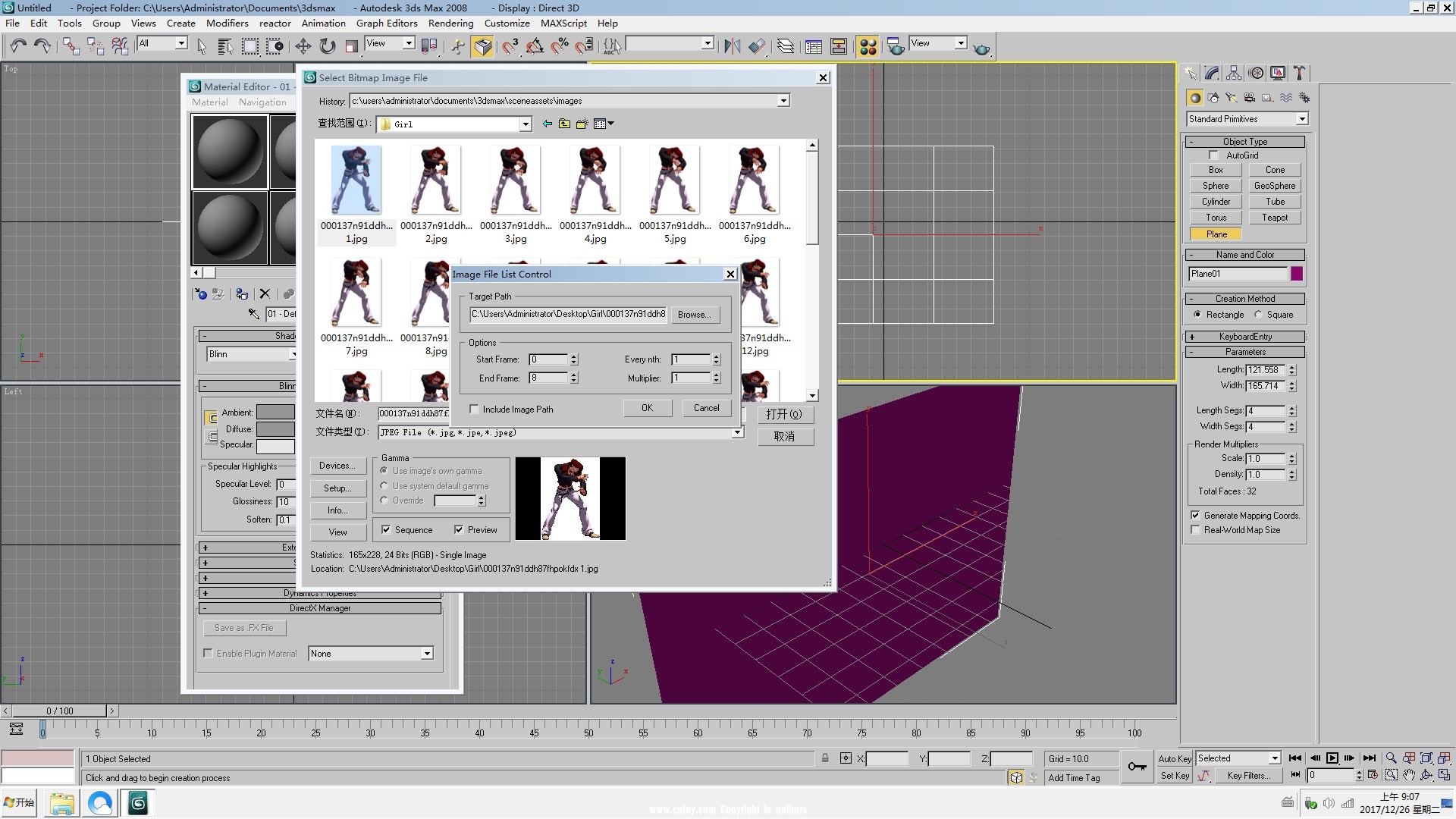
Task: Select the Shapes category icon
Action: 1213,98
